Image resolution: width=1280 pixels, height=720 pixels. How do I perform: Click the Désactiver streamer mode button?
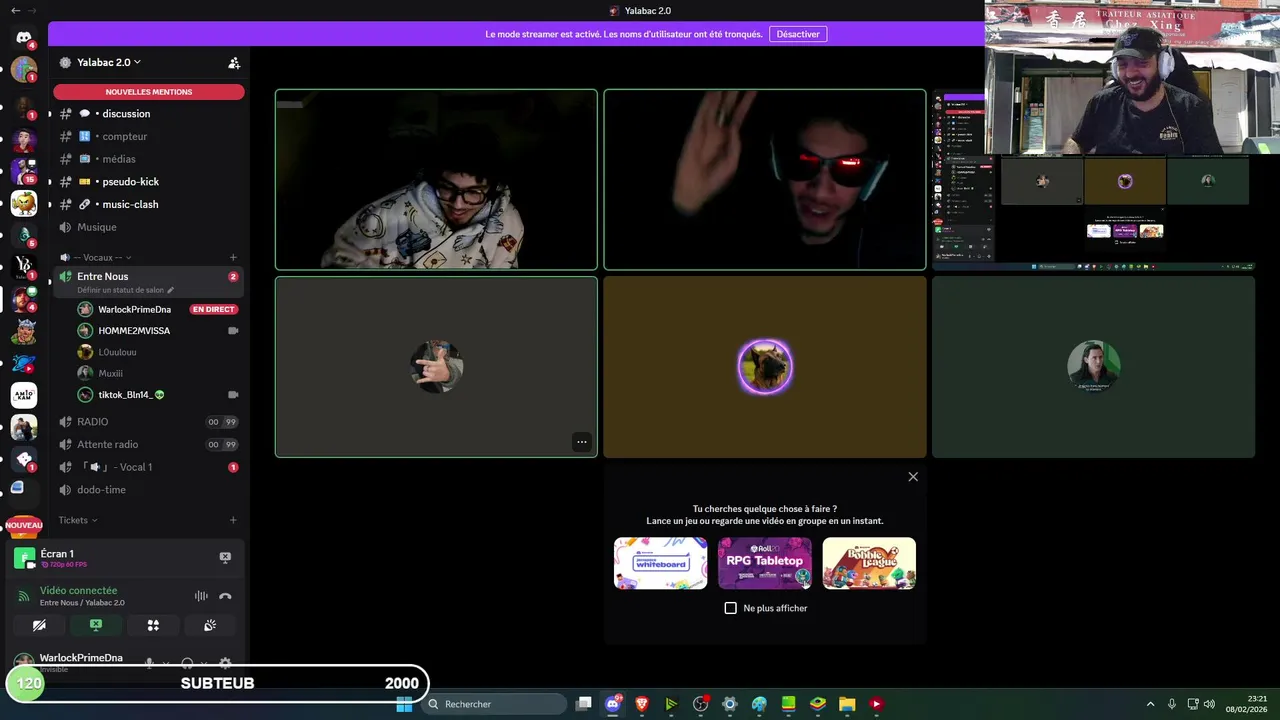pos(798,34)
